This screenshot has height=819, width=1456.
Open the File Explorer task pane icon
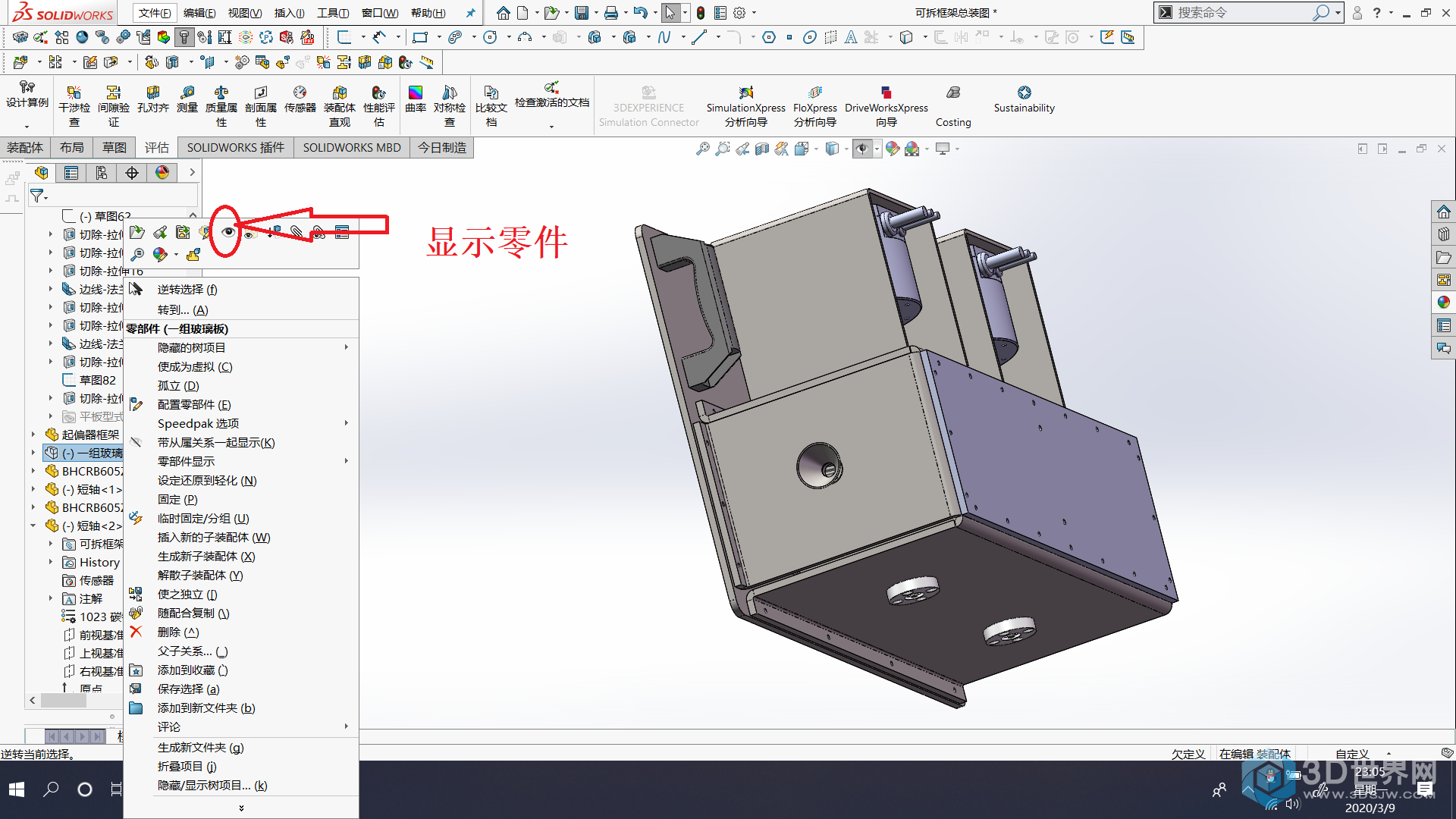tap(1443, 257)
